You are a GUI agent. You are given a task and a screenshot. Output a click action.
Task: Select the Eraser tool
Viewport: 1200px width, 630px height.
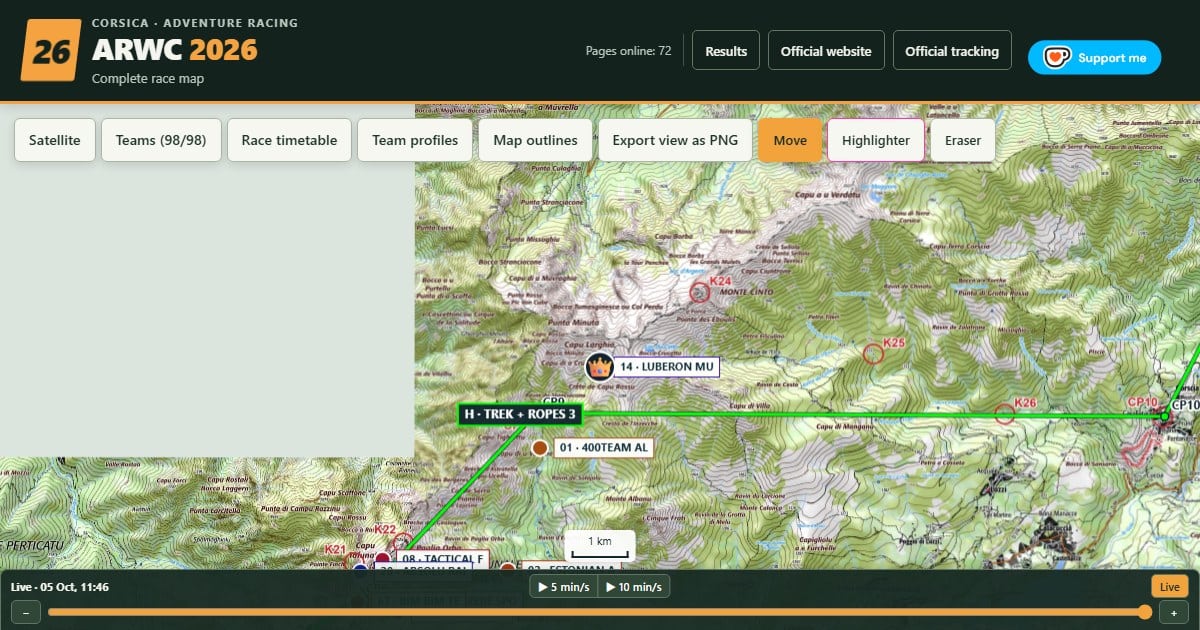click(x=963, y=140)
